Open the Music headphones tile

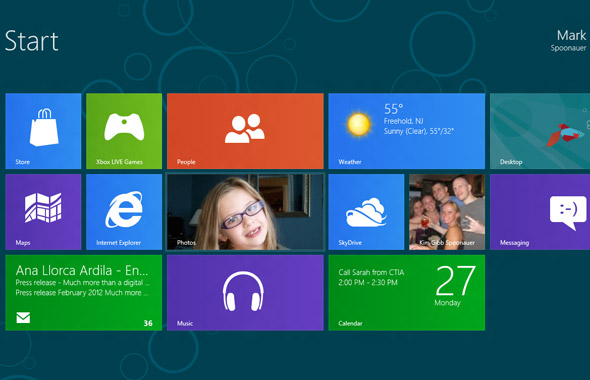(x=245, y=293)
